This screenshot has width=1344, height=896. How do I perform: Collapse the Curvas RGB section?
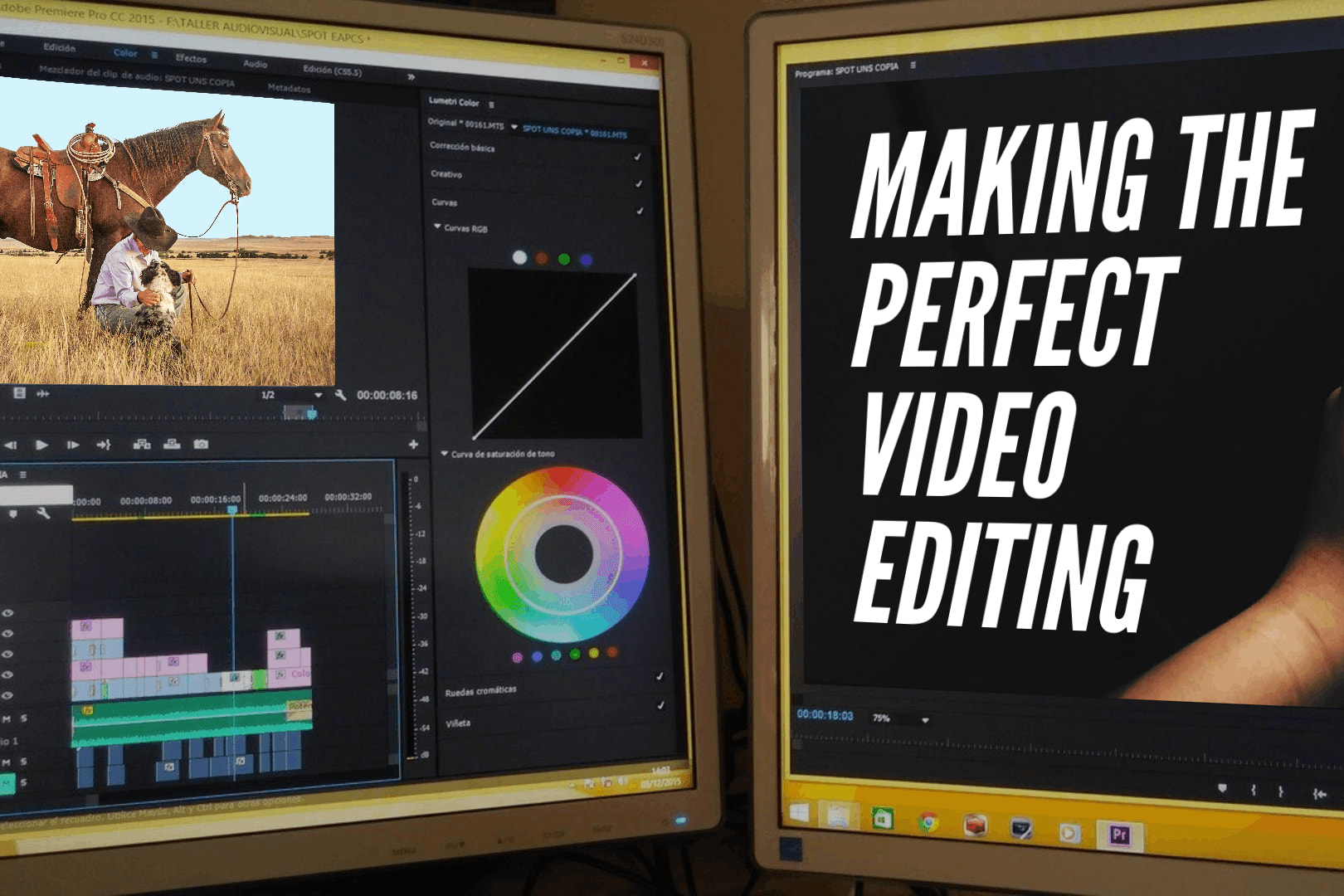pyautogui.click(x=437, y=226)
